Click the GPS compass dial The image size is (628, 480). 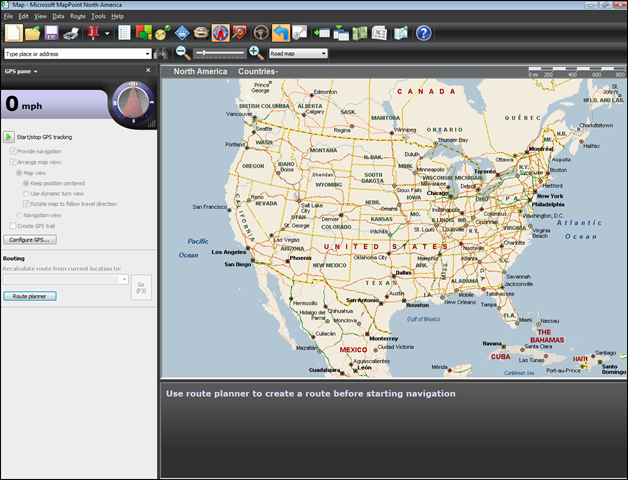tap(133, 103)
